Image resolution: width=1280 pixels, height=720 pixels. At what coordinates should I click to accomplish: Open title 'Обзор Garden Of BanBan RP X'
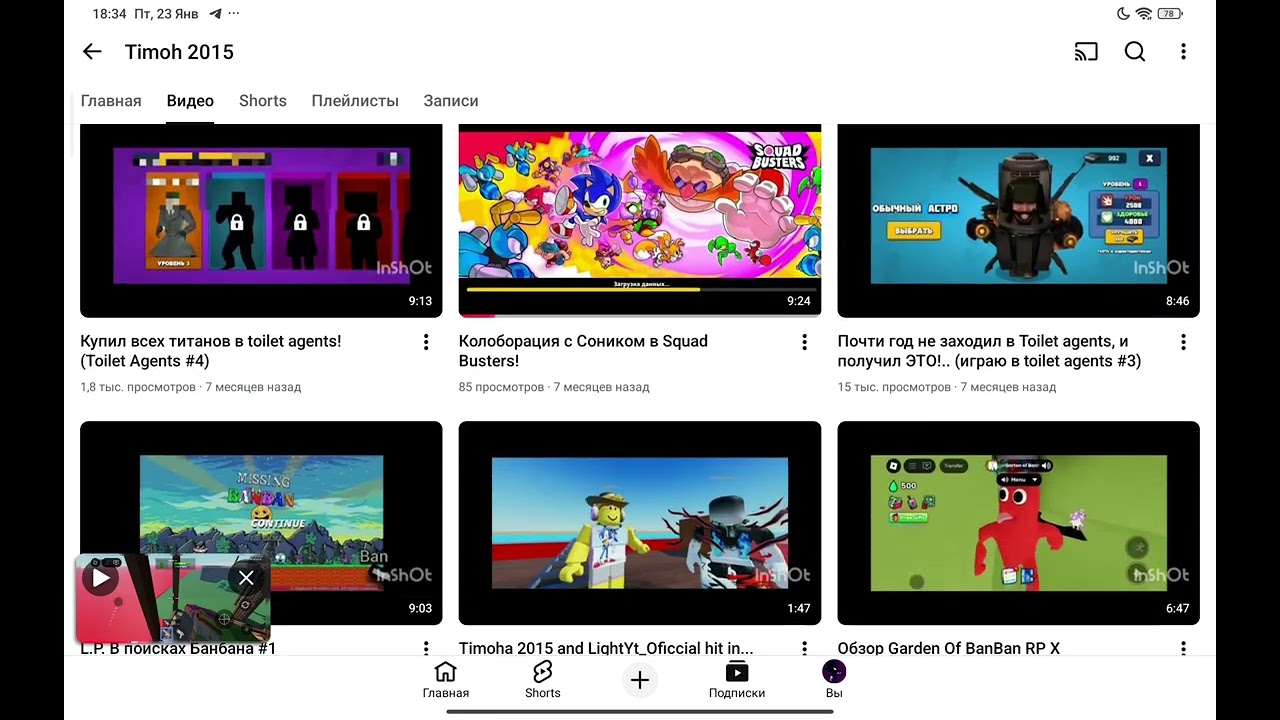pyautogui.click(x=949, y=648)
